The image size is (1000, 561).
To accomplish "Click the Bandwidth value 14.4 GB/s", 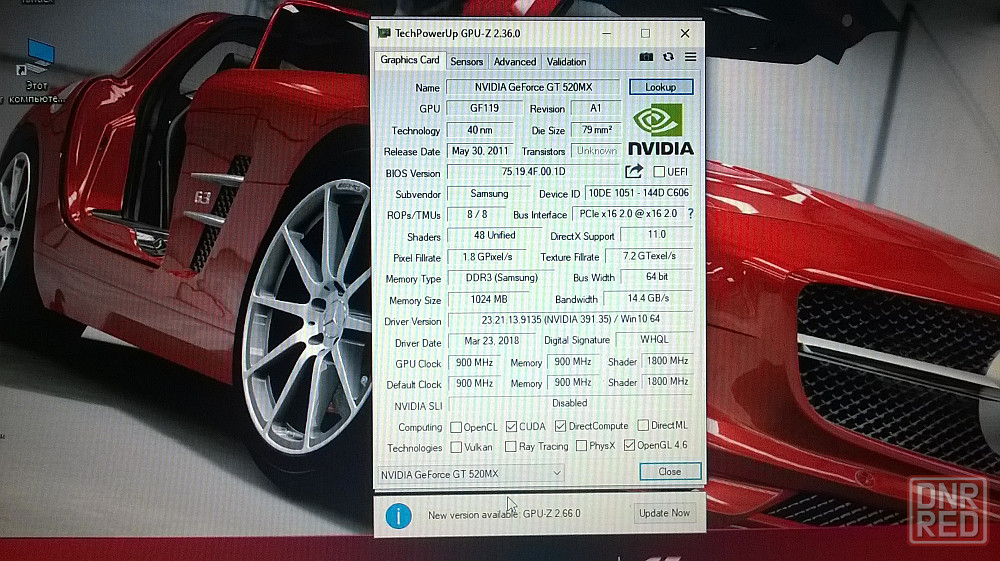I will pyautogui.click(x=648, y=298).
